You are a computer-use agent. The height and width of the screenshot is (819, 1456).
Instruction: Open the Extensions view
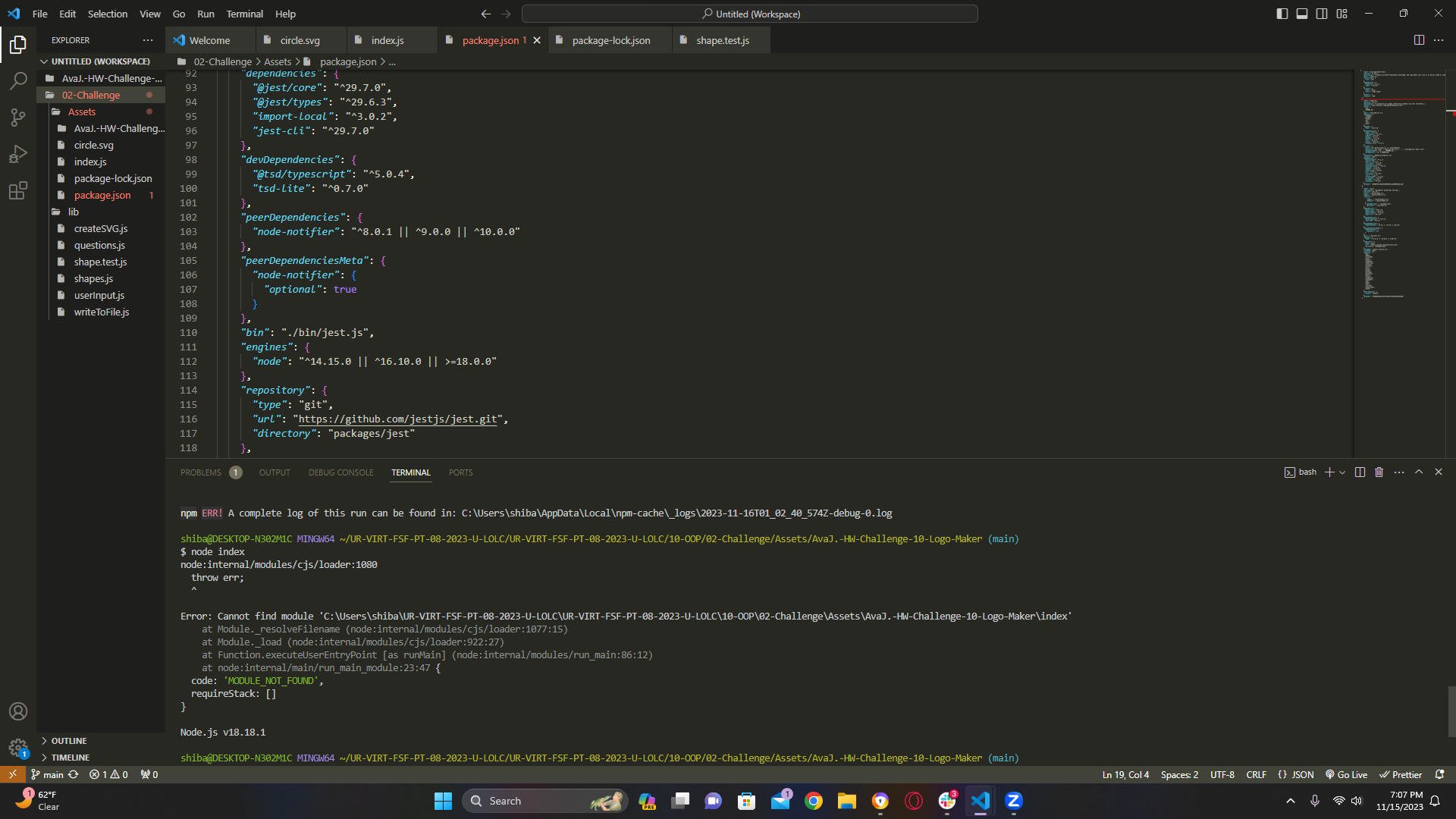(18, 191)
